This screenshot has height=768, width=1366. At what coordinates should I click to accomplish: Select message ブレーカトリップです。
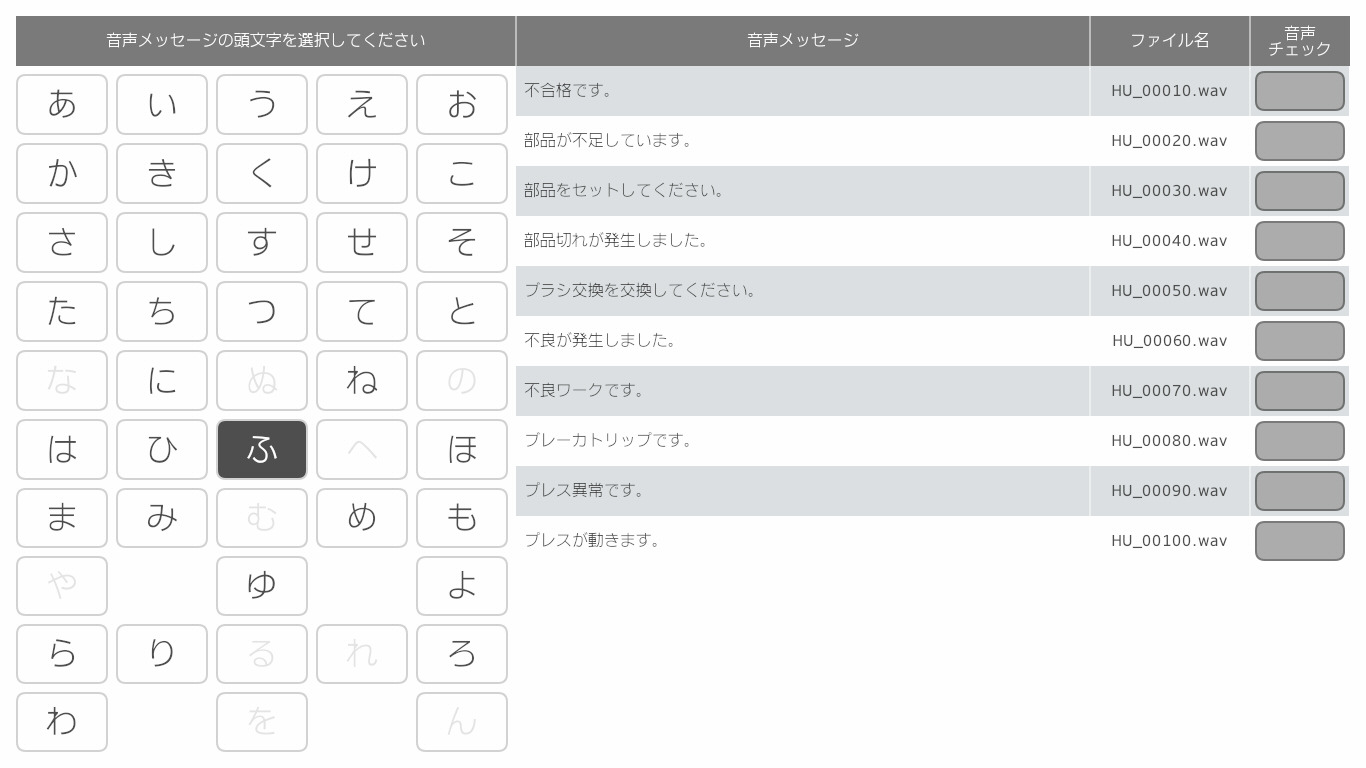pos(803,441)
